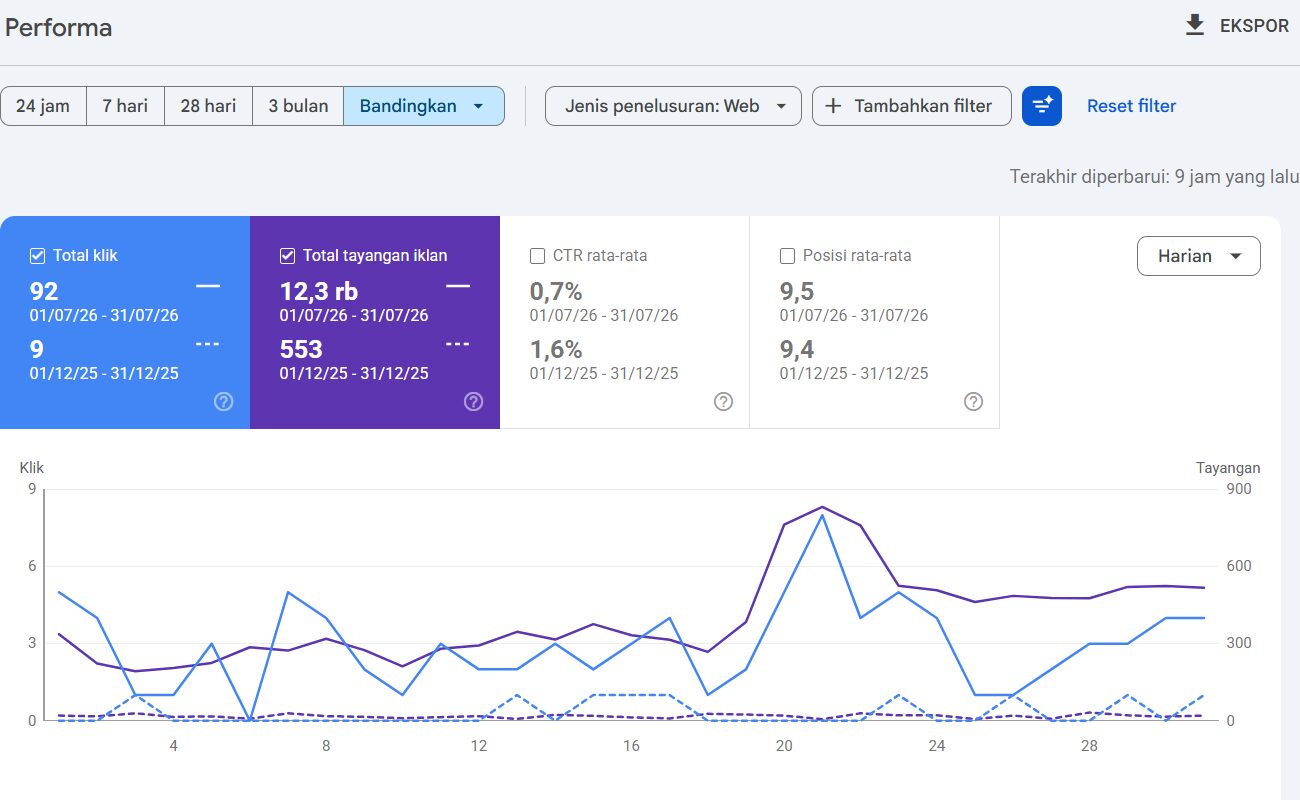This screenshot has height=800, width=1300.
Task: Click the 9,4 average position value
Action: (797, 349)
